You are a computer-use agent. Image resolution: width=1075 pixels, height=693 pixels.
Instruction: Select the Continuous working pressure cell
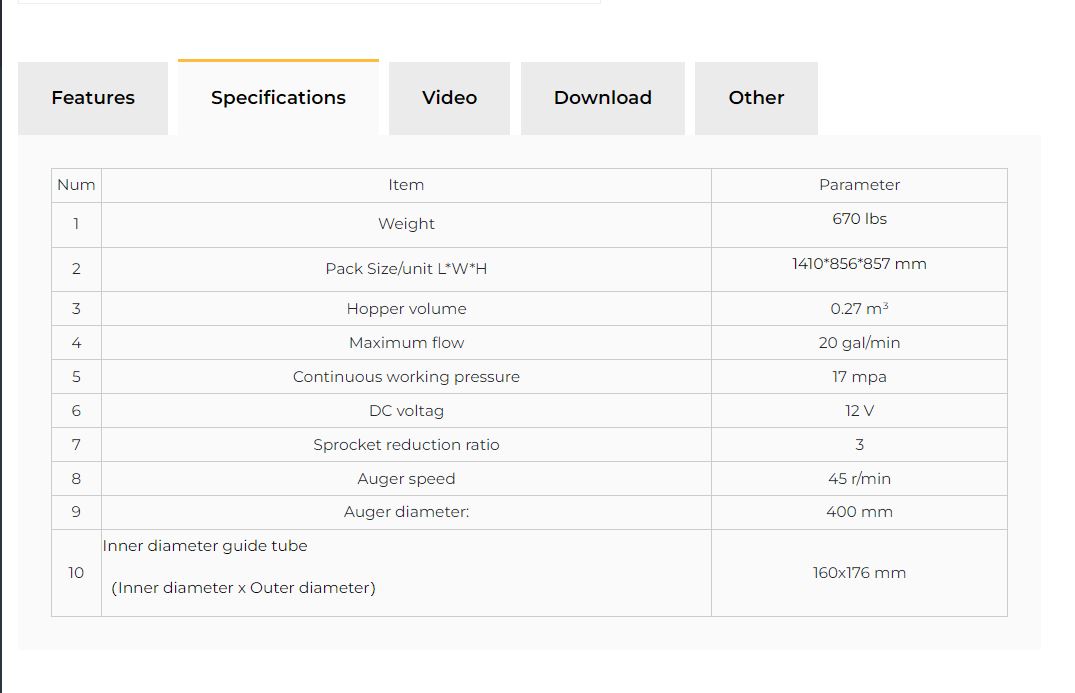406,377
